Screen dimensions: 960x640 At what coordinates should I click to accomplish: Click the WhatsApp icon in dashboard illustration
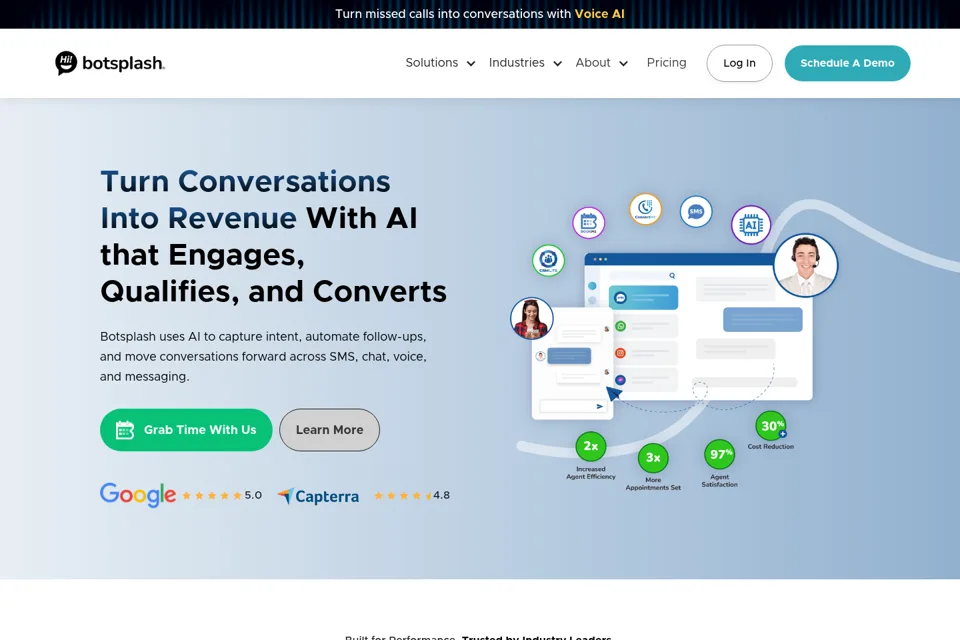620,326
